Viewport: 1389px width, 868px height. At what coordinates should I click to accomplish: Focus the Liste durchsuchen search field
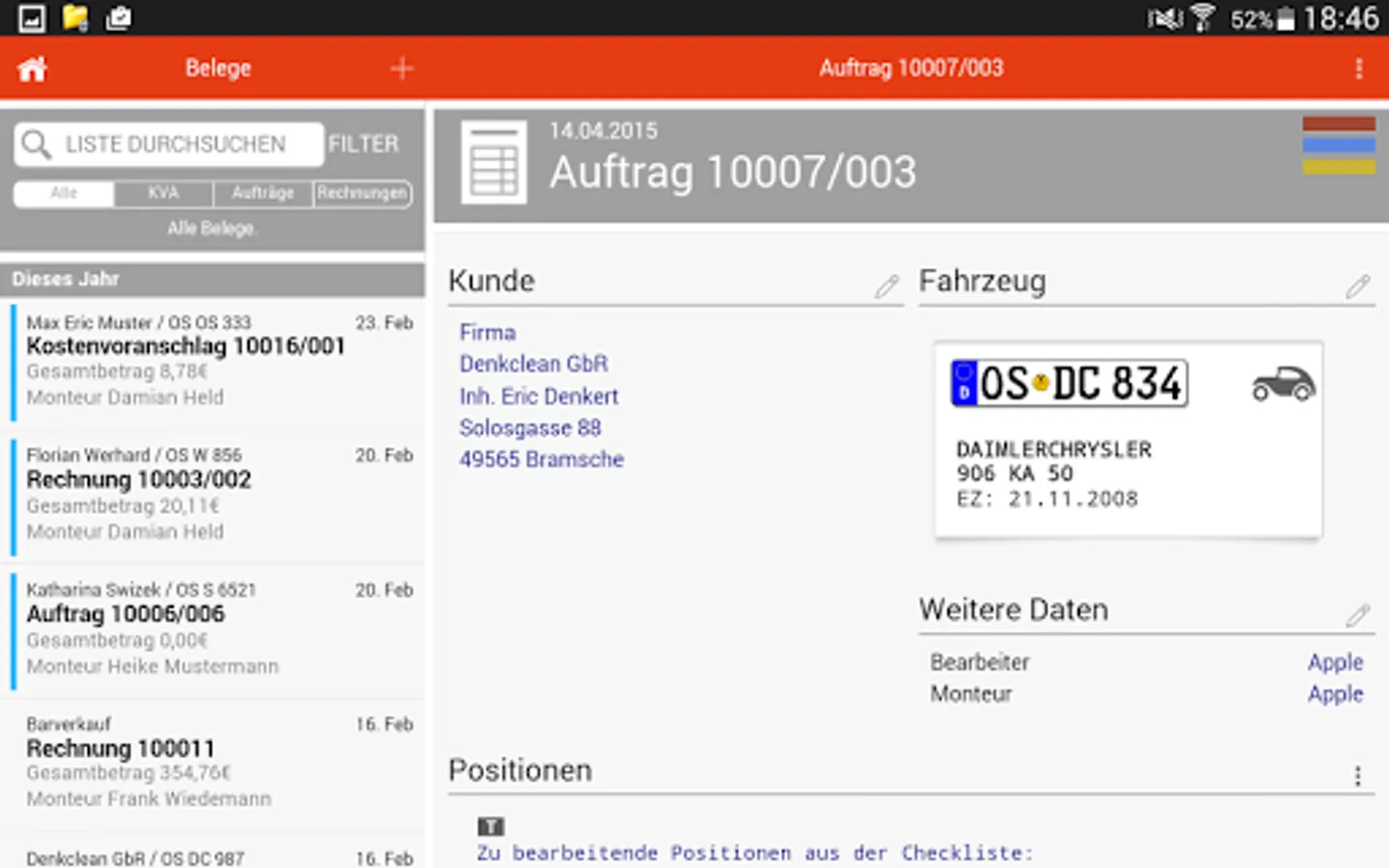(169, 145)
